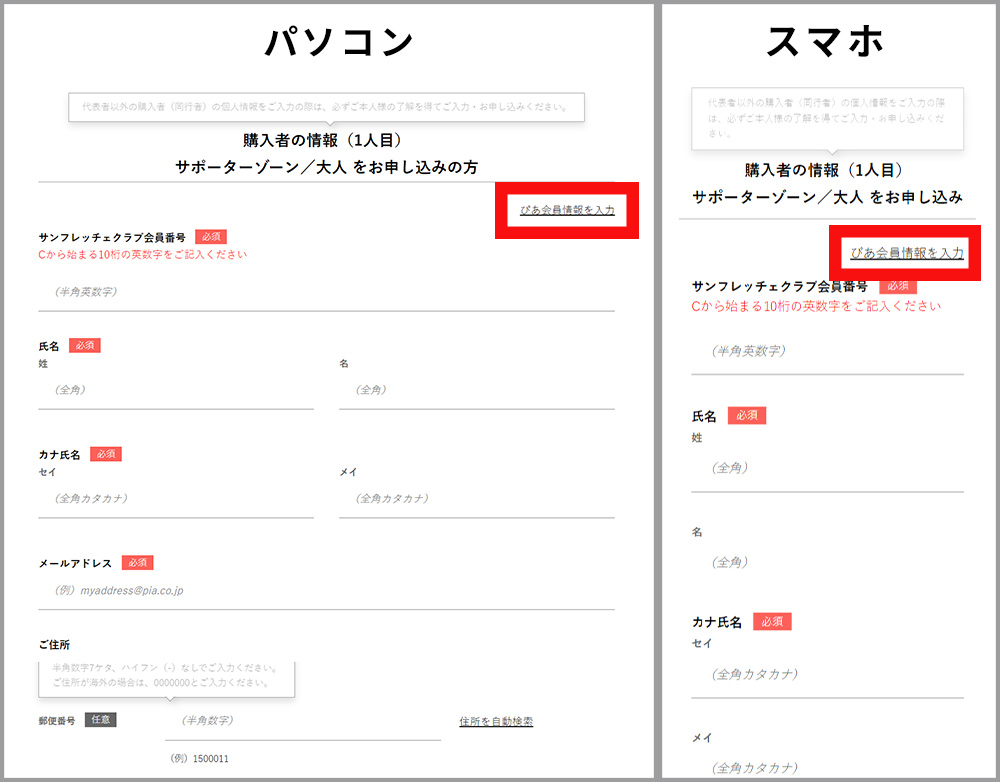Select the セイ katakana field in パソコン panel
This screenshot has width=1000, height=782.
point(176,498)
